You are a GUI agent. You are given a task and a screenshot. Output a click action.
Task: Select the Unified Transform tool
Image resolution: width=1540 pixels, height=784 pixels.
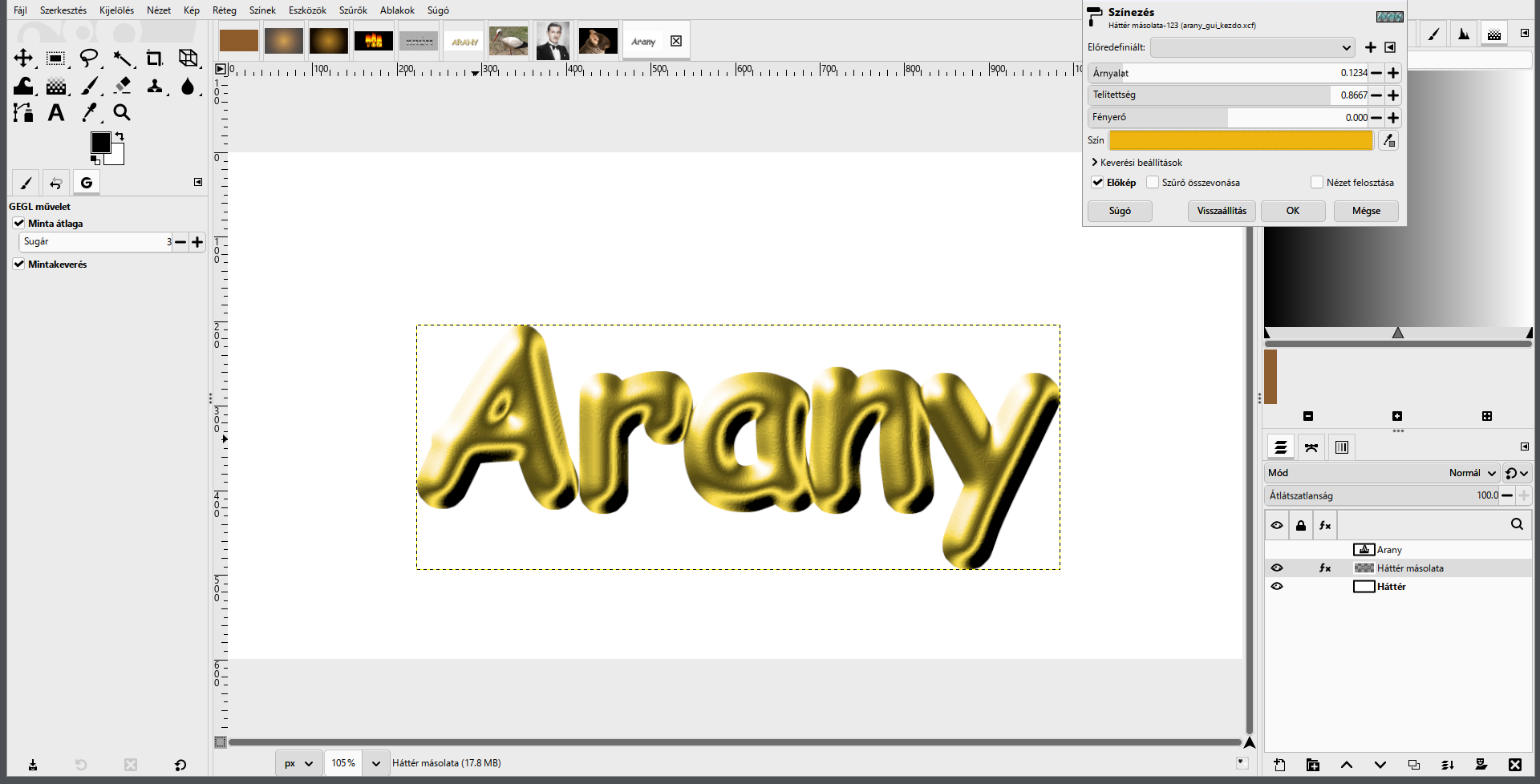pyautogui.click(x=188, y=59)
